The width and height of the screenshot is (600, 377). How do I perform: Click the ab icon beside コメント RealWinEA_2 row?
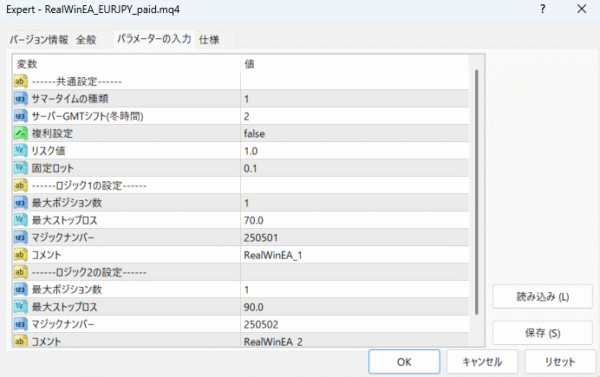[20, 341]
